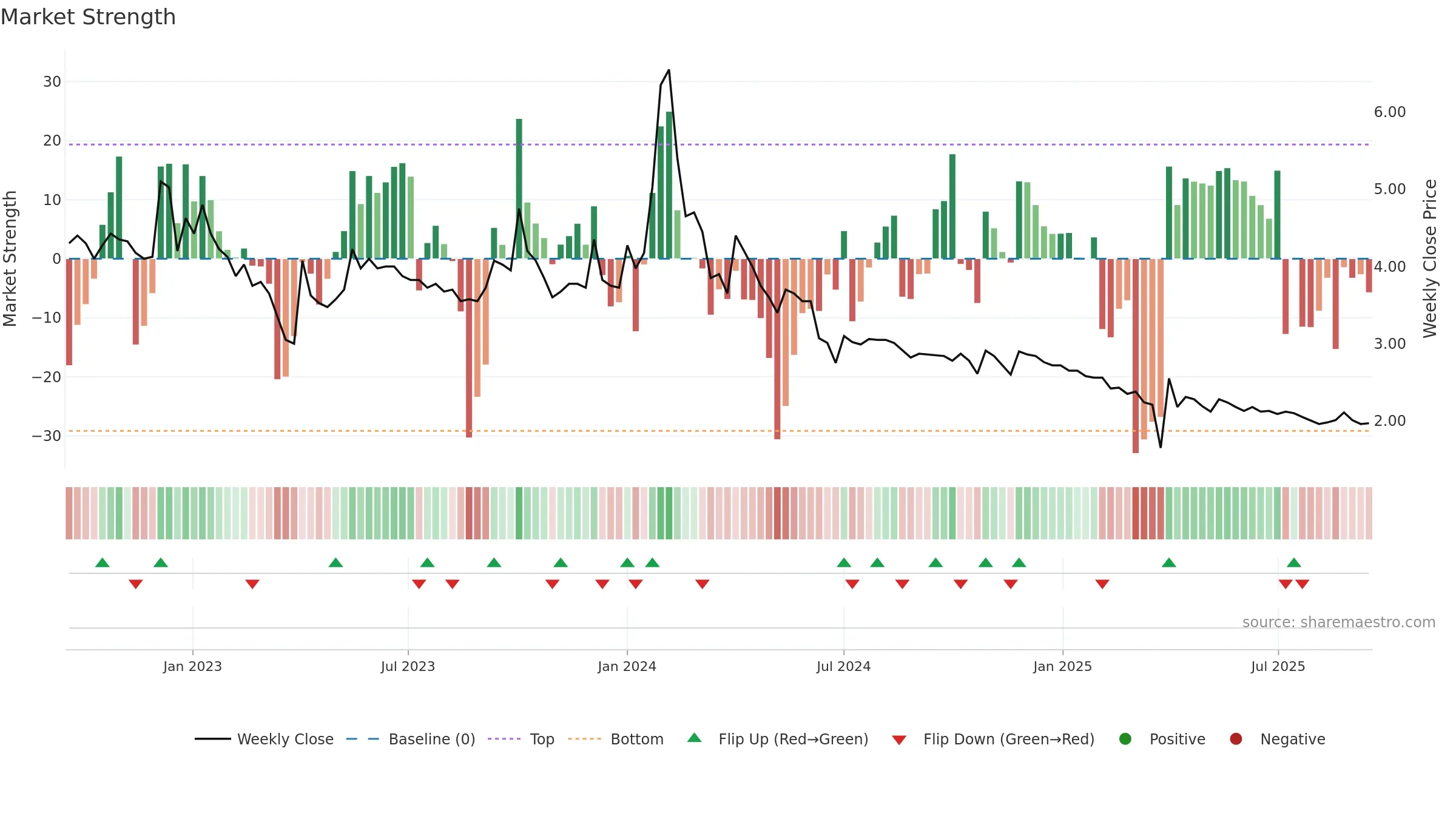Click the Flip Down triangle between Jan 2025 and Jul 2025
The width and height of the screenshot is (1456, 819).
coord(1102,584)
